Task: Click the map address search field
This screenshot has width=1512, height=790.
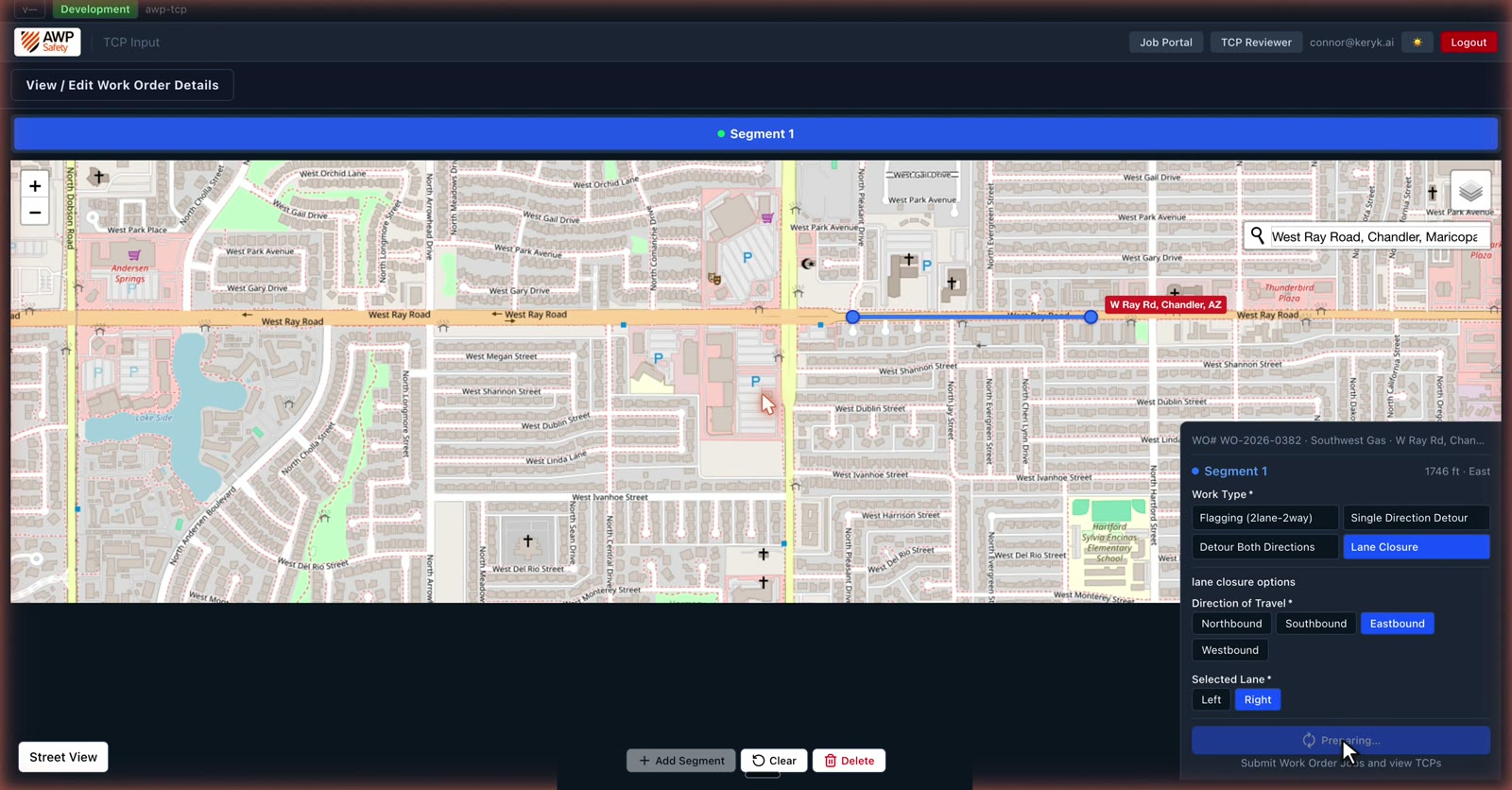Action: (x=1374, y=236)
